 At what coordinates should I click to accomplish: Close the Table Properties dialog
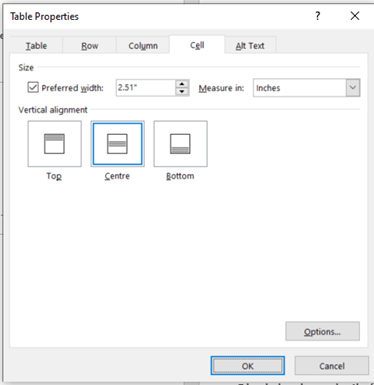pyautogui.click(x=355, y=16)
